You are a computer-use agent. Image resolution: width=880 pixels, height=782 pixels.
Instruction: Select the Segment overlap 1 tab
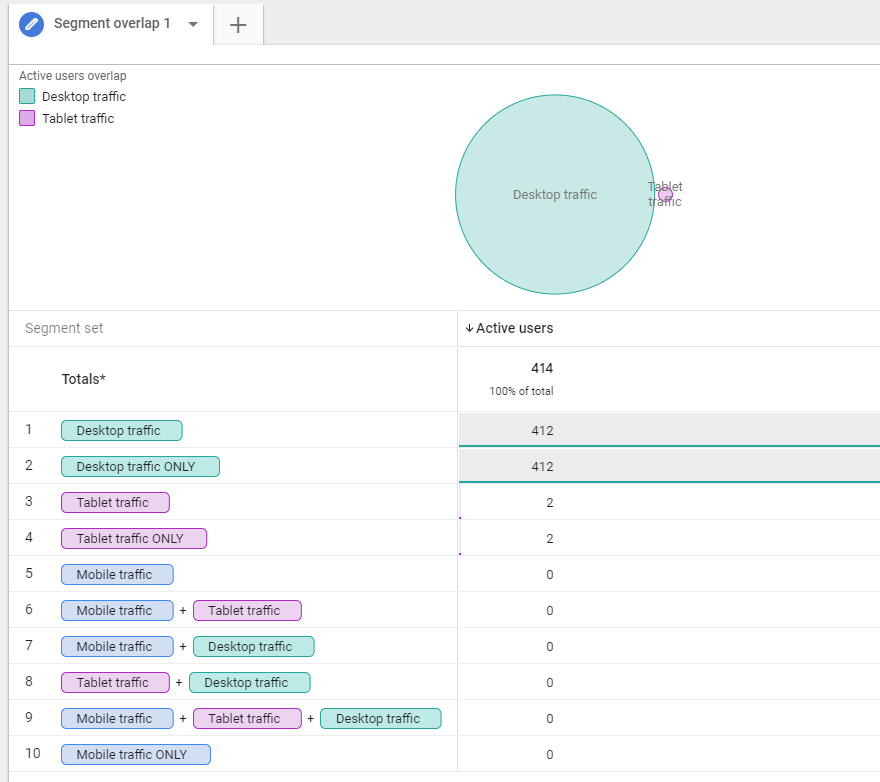click(x=111, y=24)
